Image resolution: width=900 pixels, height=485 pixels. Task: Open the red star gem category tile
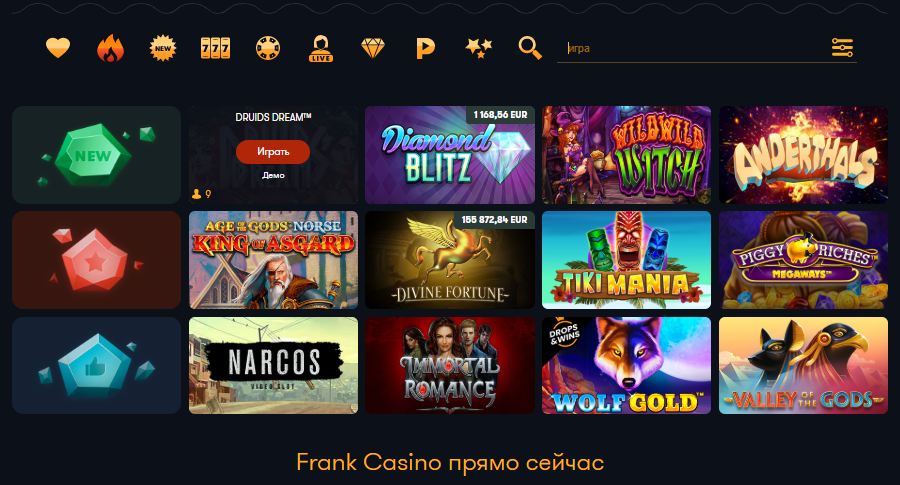click(x=96, y=260)
